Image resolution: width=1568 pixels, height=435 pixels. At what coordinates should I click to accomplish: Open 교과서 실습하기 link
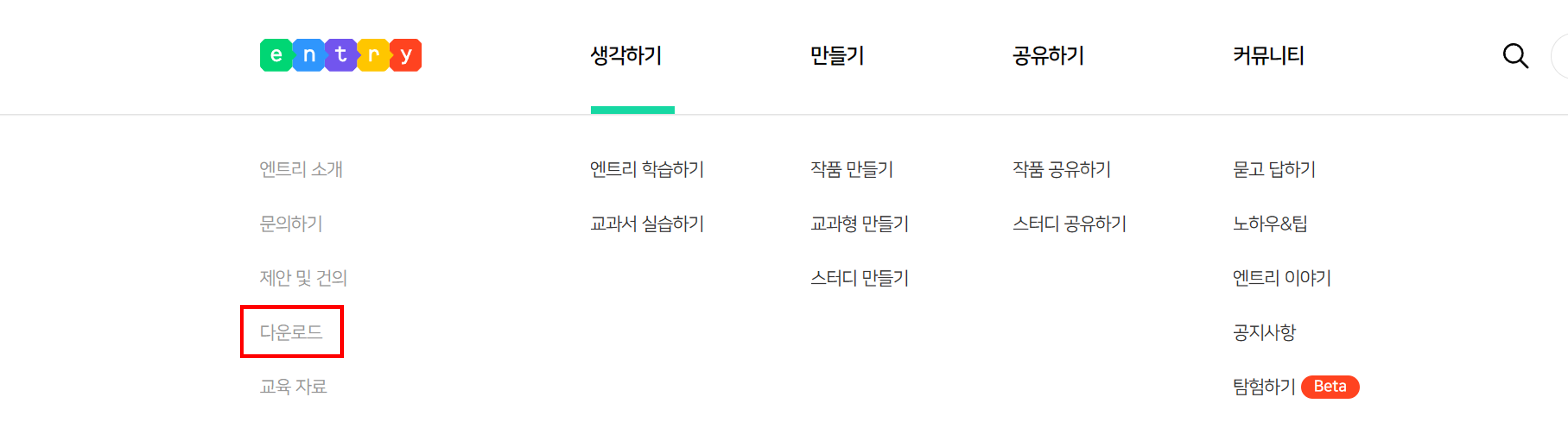coord(647,223)
